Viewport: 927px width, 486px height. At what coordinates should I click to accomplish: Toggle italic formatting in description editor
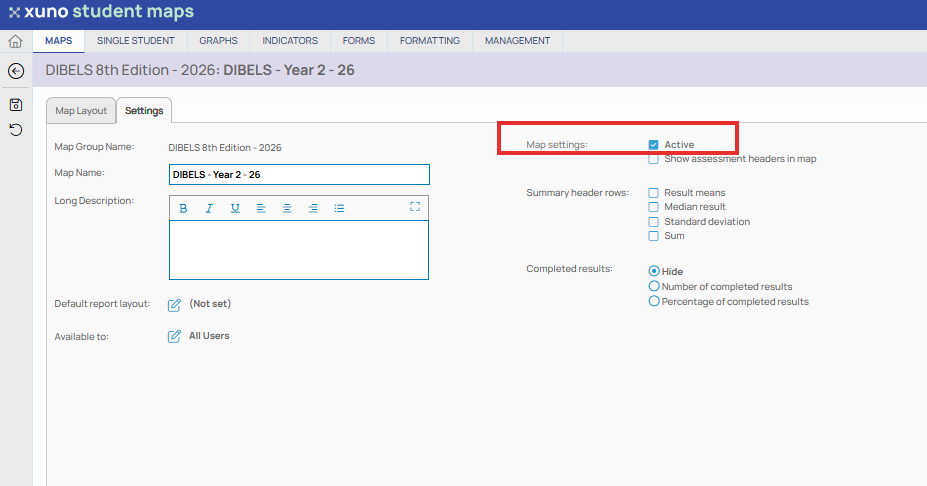tap(209, 208)
